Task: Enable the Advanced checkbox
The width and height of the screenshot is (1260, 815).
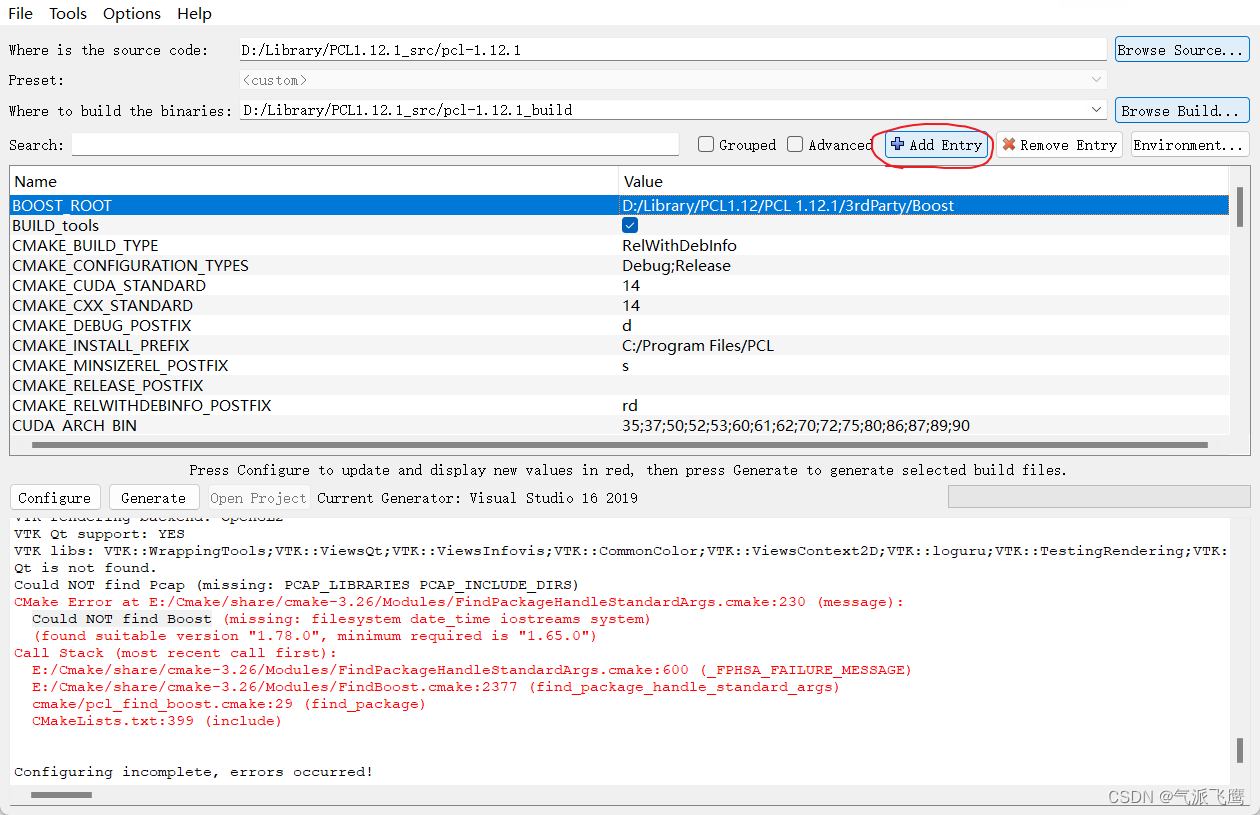Action: [x=795, y=144]
